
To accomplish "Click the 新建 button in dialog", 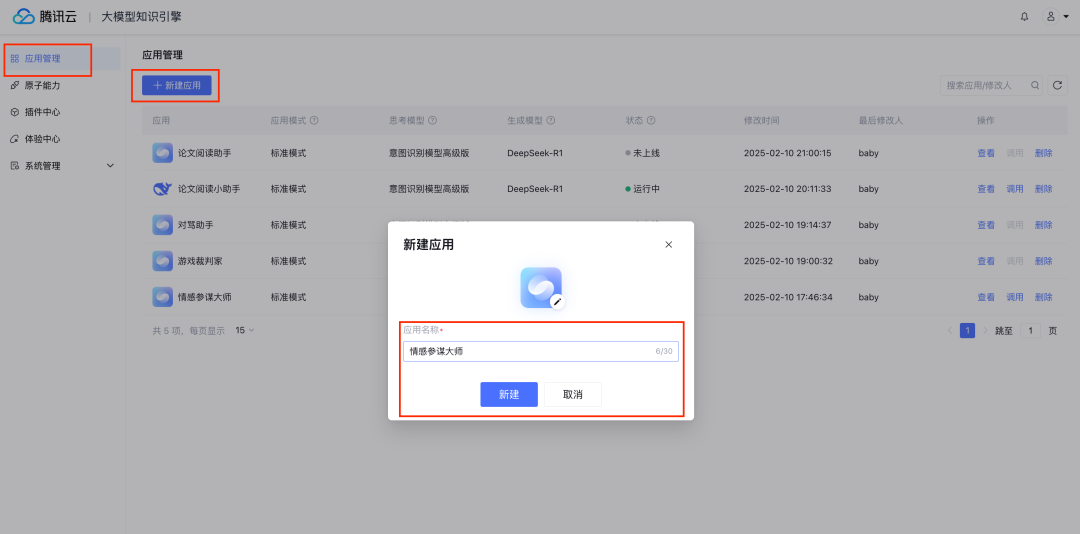I will 508,394.
